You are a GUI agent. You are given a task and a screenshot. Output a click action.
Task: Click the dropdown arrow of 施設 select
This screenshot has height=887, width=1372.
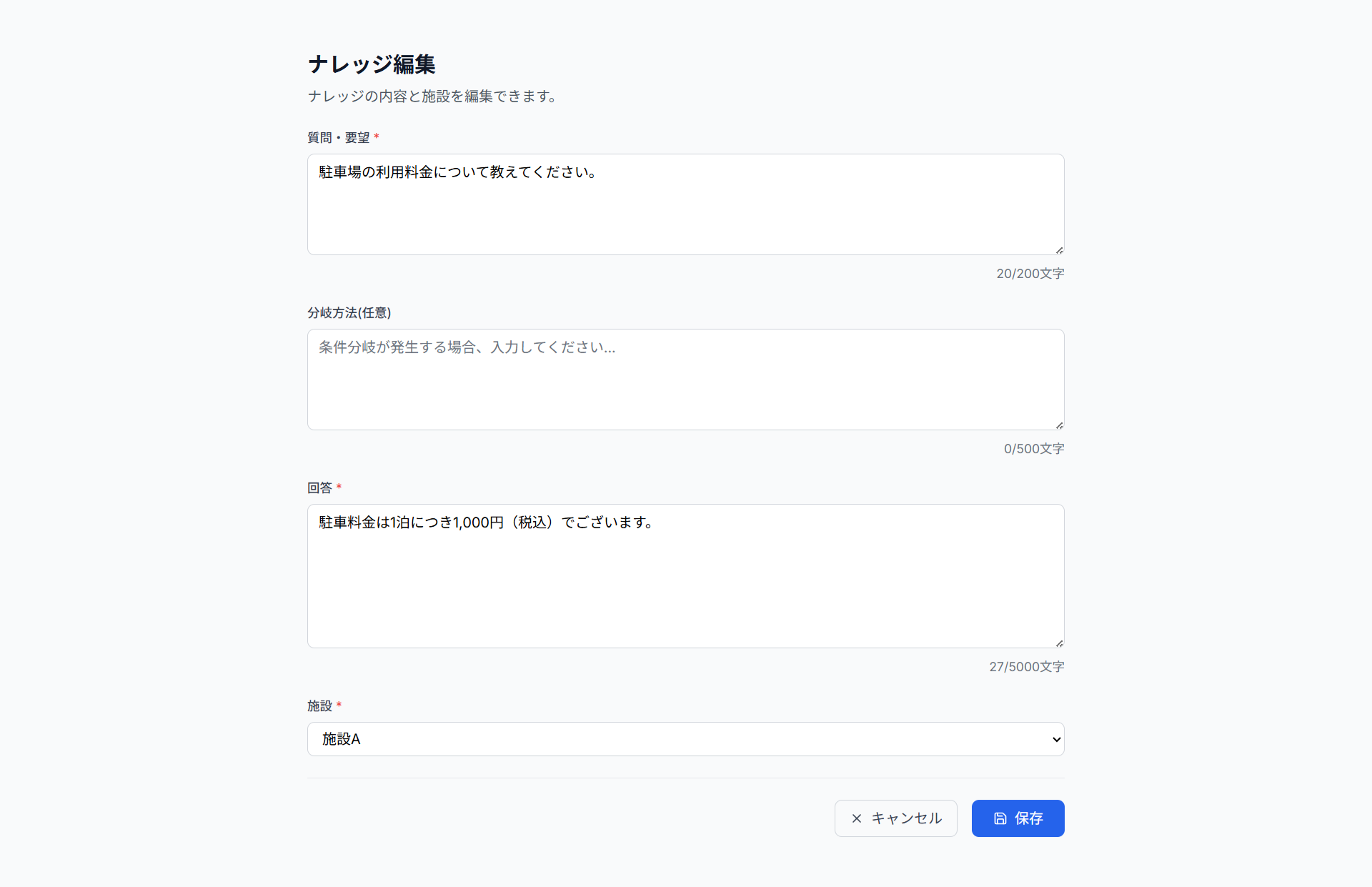pos(1056,739)
